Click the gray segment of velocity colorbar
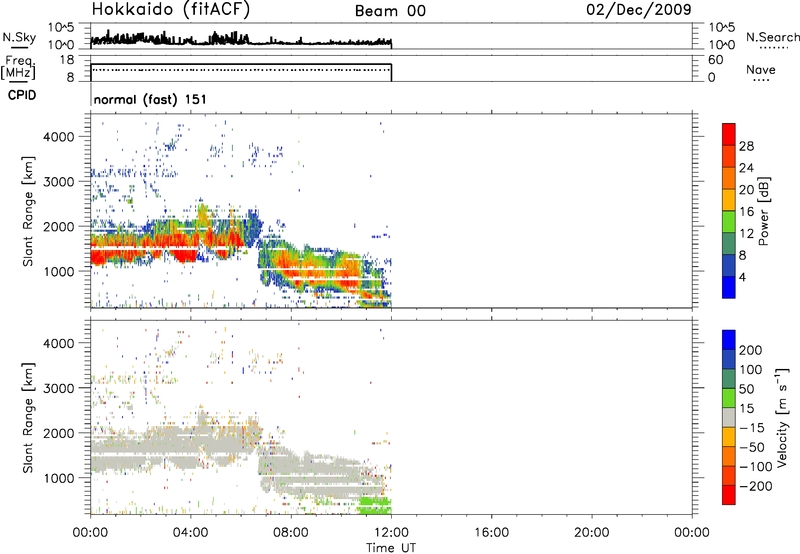The height and width of the screenshot is (554, 800). click(x=729, y=417)
